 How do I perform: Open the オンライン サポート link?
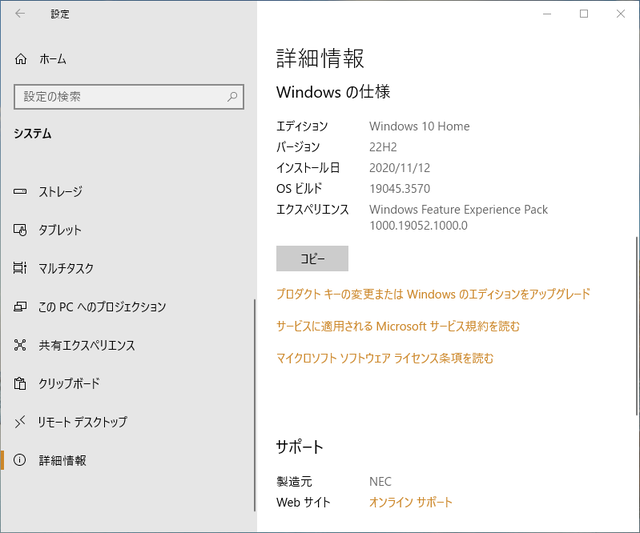click(x=411, y=502)
